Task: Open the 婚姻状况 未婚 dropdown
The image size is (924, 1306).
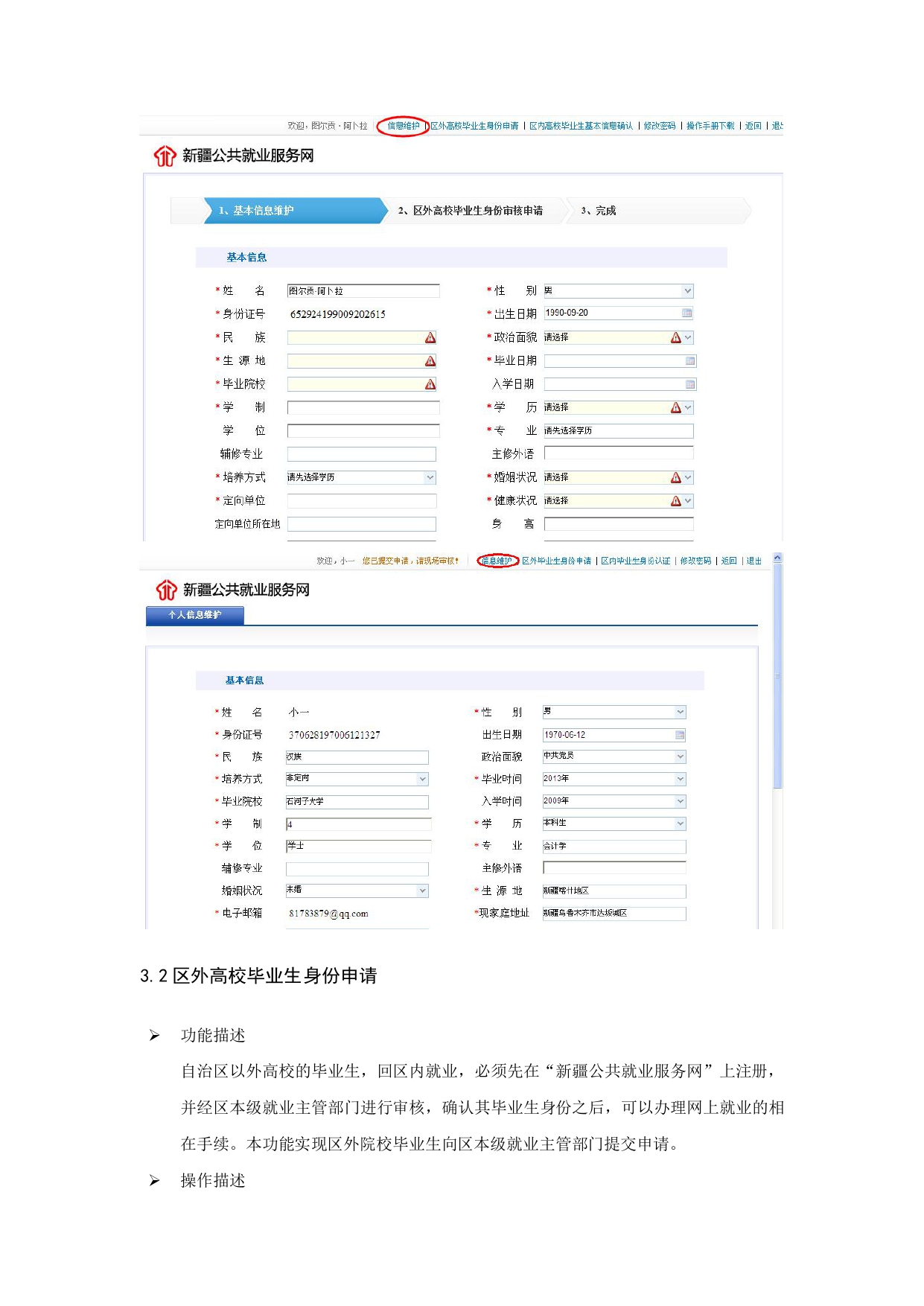Action: [423, 891]
